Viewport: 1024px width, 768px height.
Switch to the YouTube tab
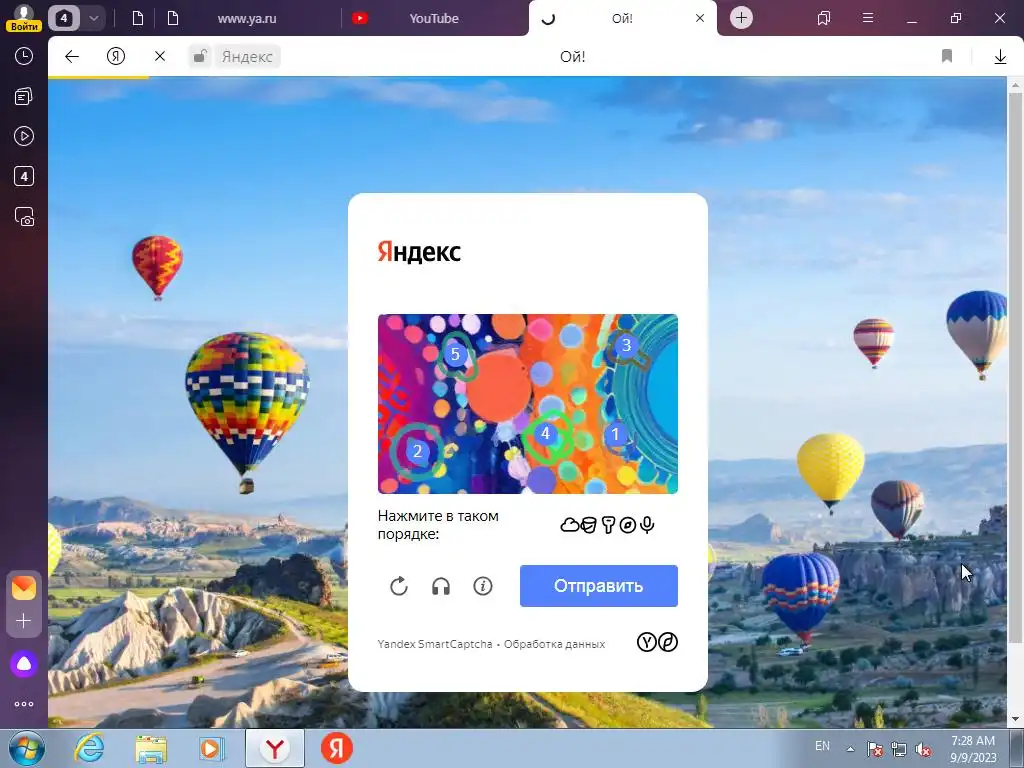point(434,18)
